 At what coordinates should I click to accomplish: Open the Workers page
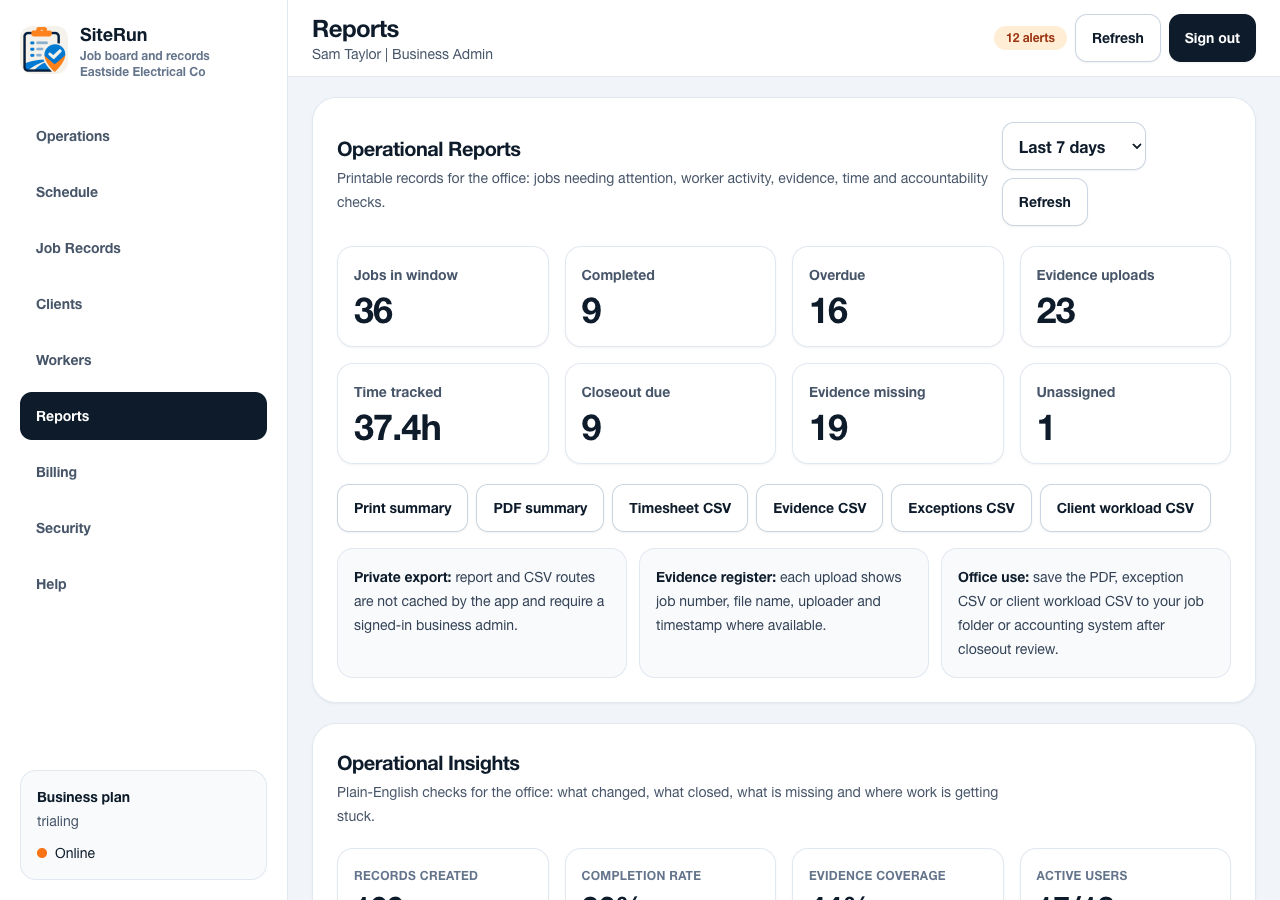coord(143,360)
